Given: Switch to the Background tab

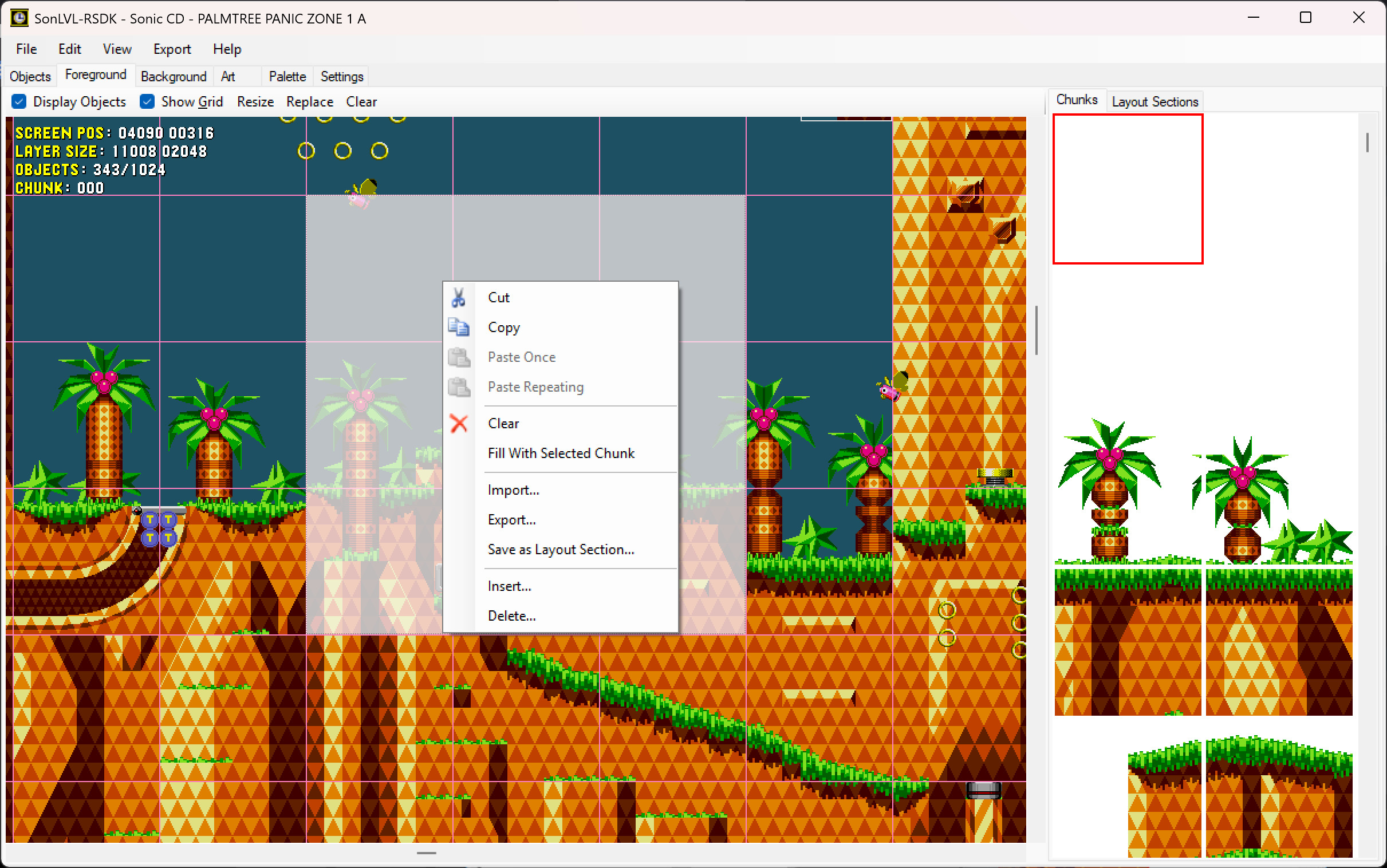Looking at the screenshot, I should [174, 76].
